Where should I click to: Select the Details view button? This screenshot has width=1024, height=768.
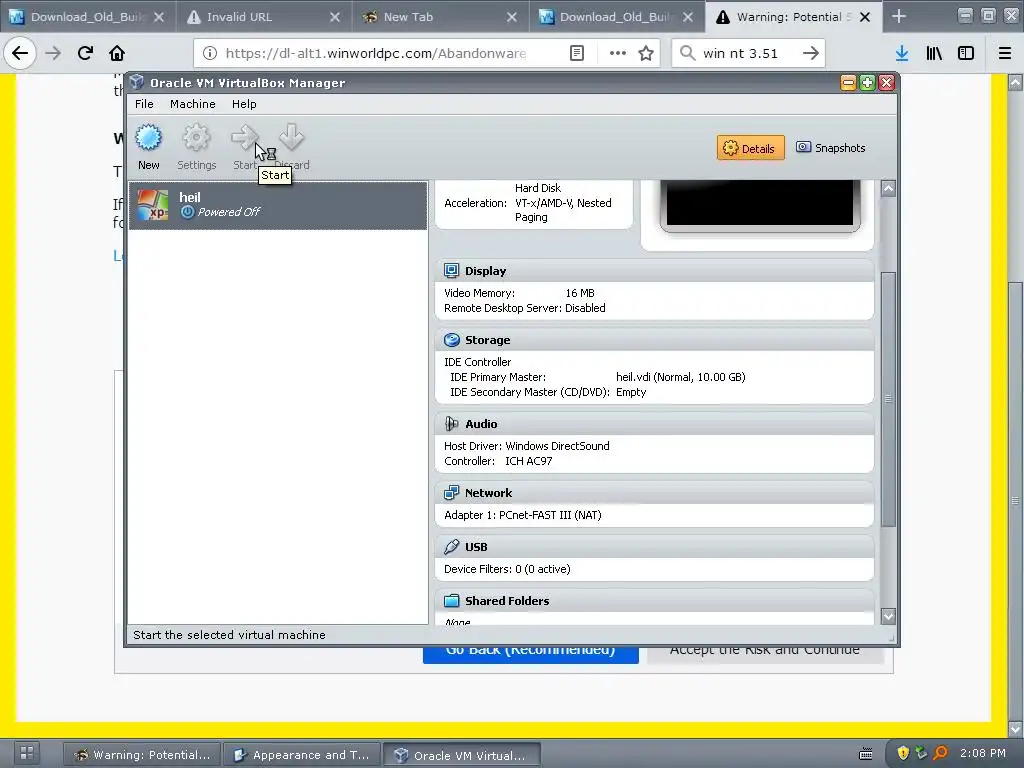point(750,148)
